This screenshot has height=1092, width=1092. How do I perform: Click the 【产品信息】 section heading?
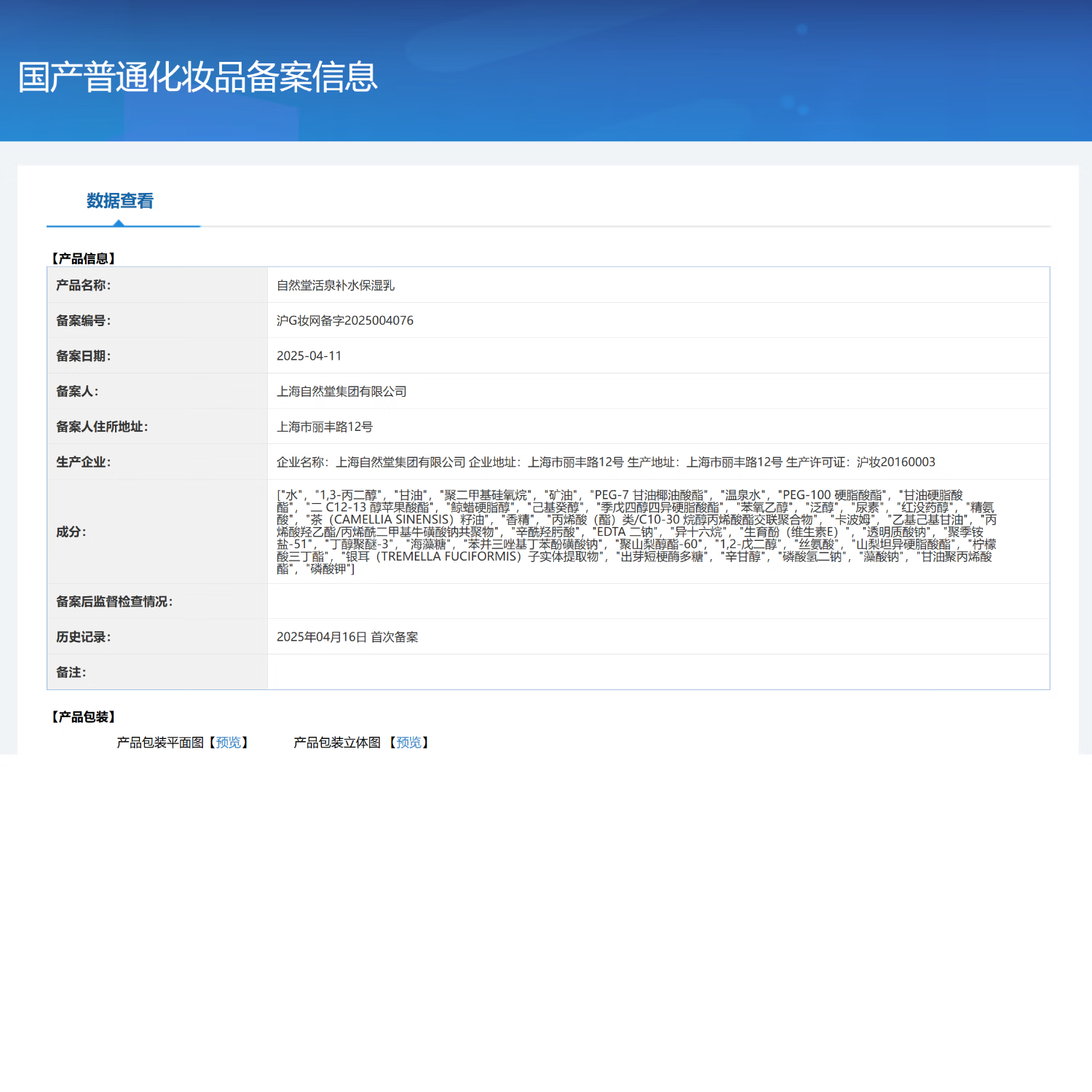[x=84, y=258]
